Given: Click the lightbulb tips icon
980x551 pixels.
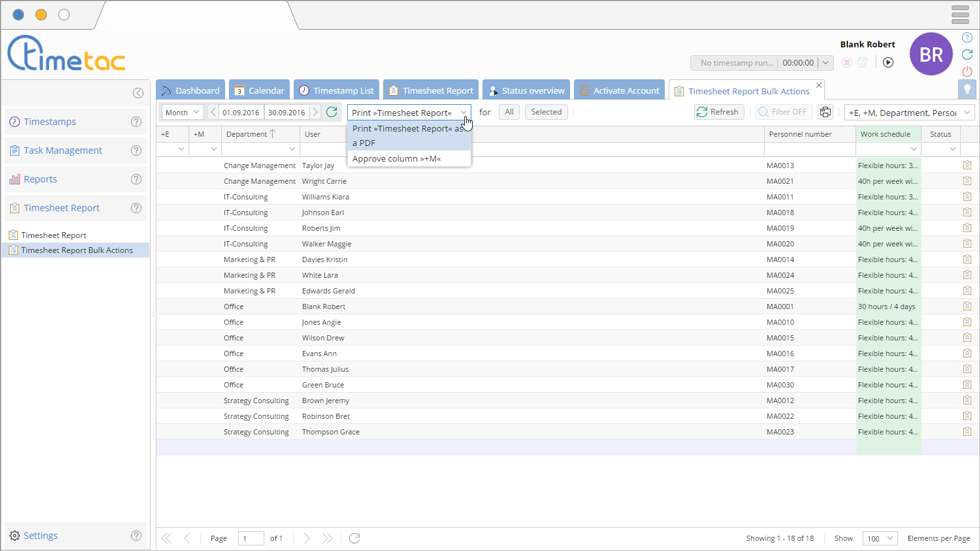Looking at the screenshot, I should point(967,89).
